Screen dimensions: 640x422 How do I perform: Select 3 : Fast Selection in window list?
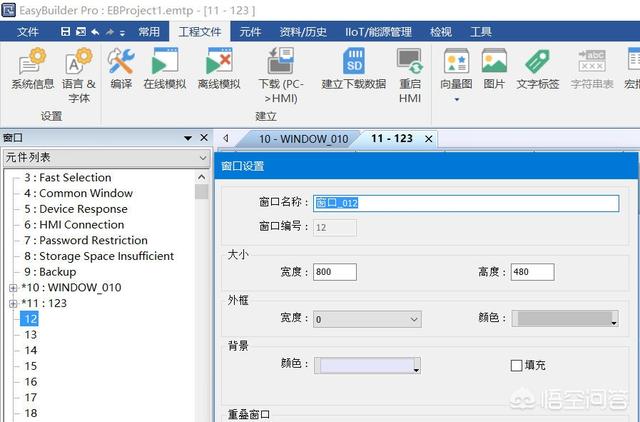[x=67, y=178]
